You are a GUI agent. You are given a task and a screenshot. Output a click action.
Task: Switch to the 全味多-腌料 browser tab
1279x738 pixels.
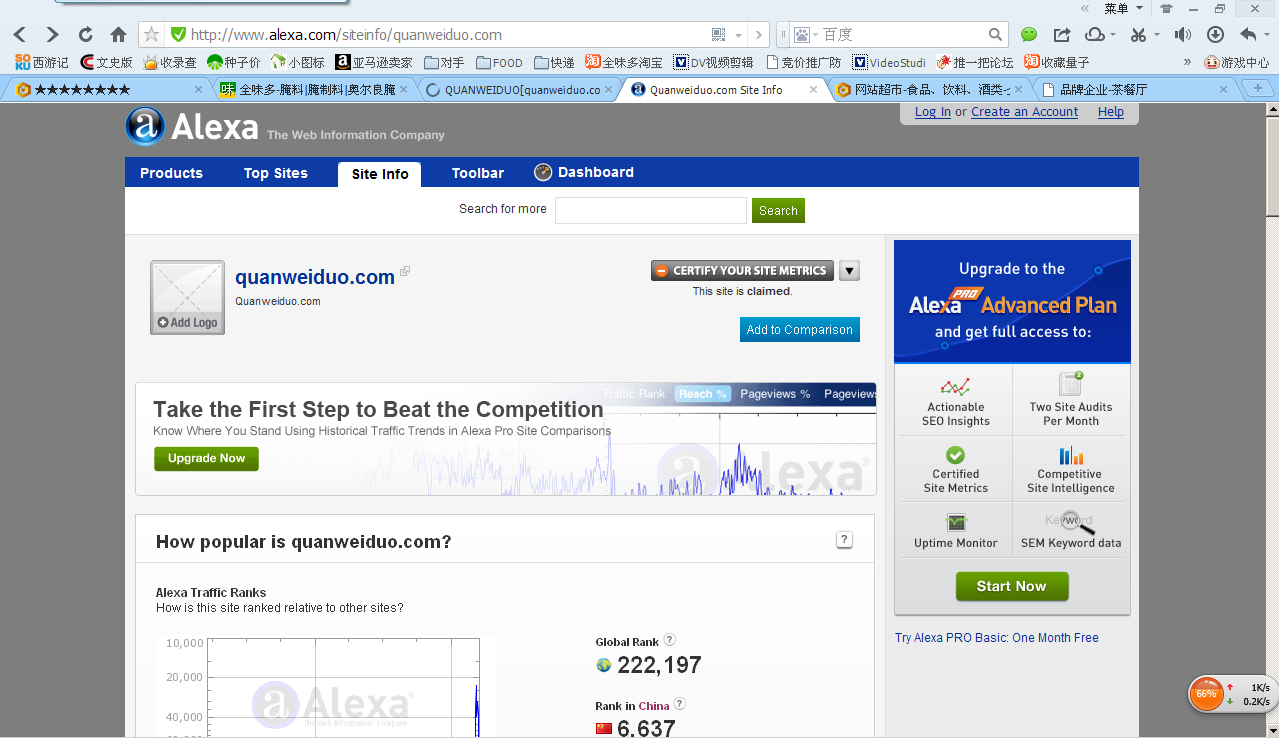(313, 89)
